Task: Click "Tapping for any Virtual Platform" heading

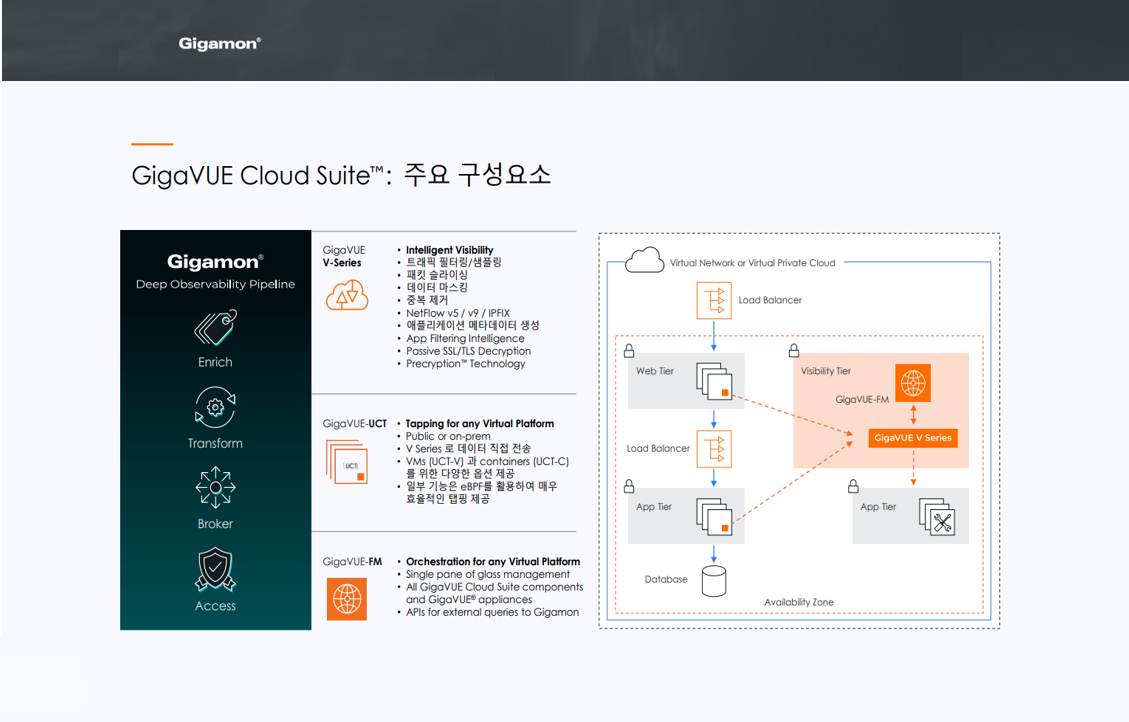Action: (480, 423)
